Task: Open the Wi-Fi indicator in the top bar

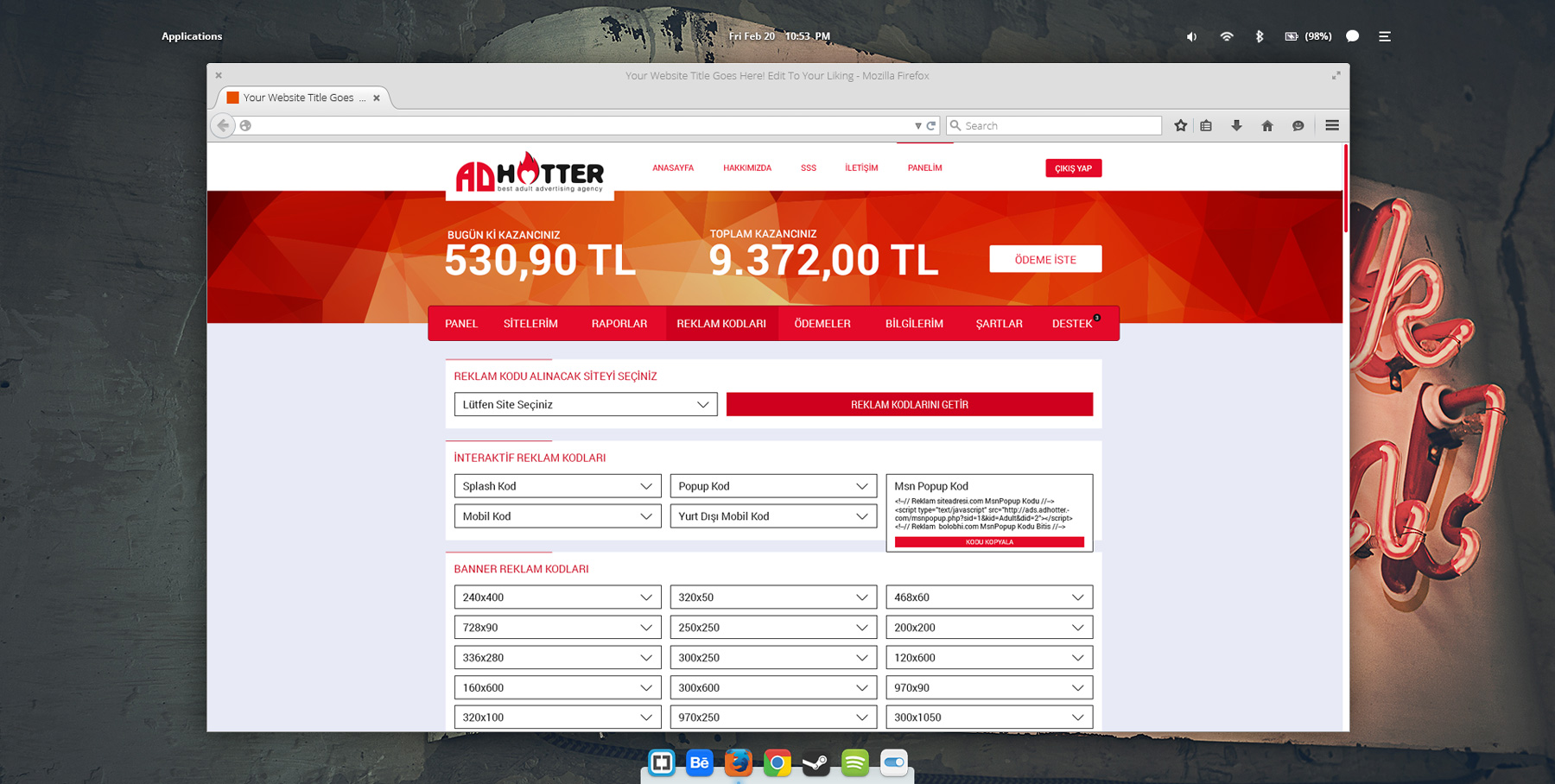Action: click(1226, 36)
